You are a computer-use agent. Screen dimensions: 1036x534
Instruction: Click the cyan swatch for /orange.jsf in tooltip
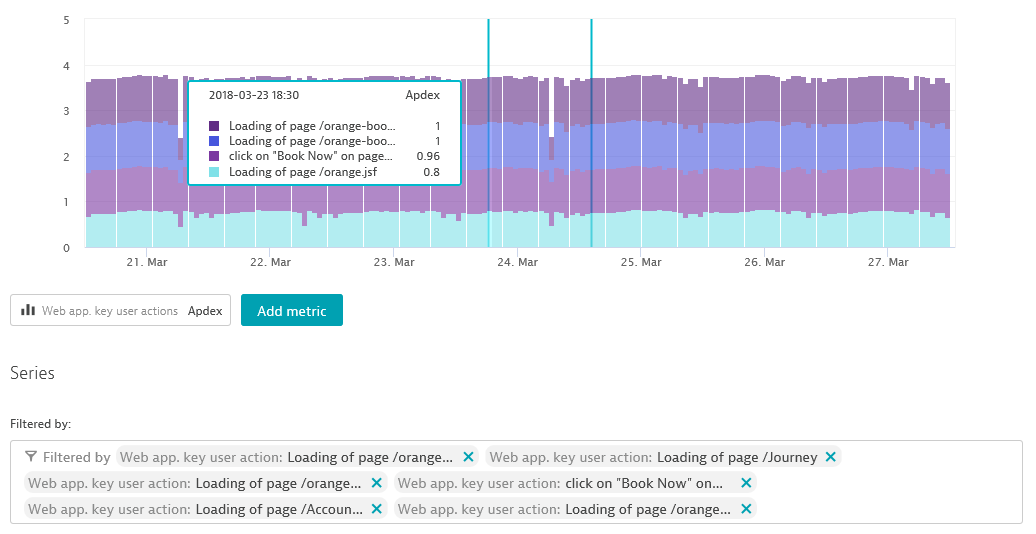point(214,172)
